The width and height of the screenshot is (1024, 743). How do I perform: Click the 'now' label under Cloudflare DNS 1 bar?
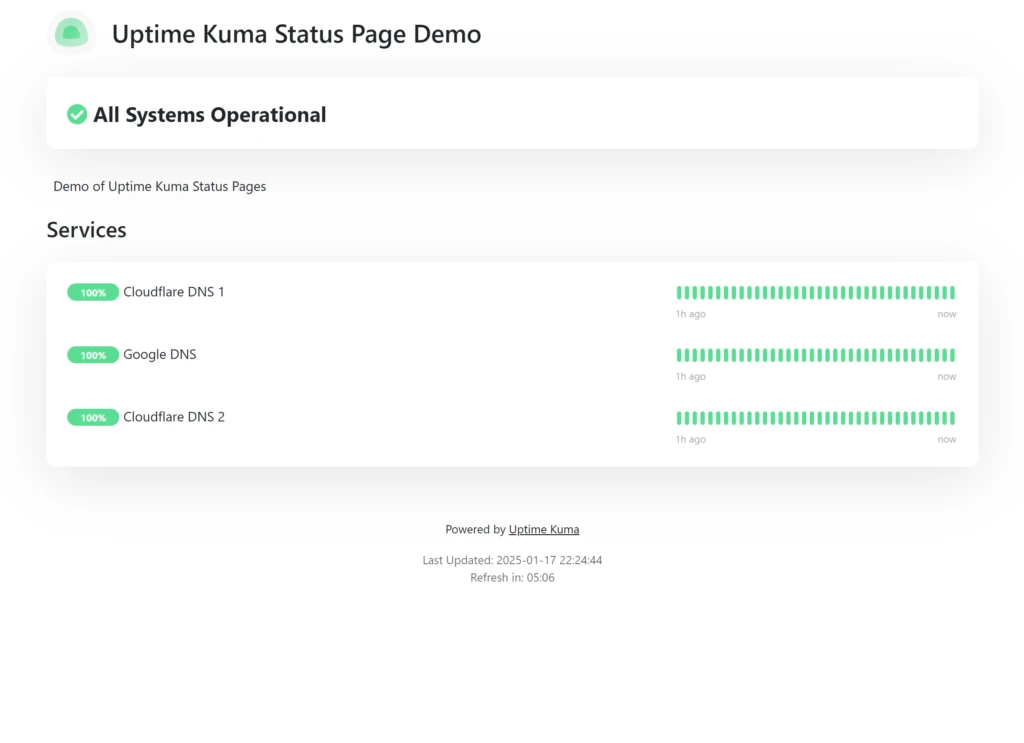[x=946, y=314]
